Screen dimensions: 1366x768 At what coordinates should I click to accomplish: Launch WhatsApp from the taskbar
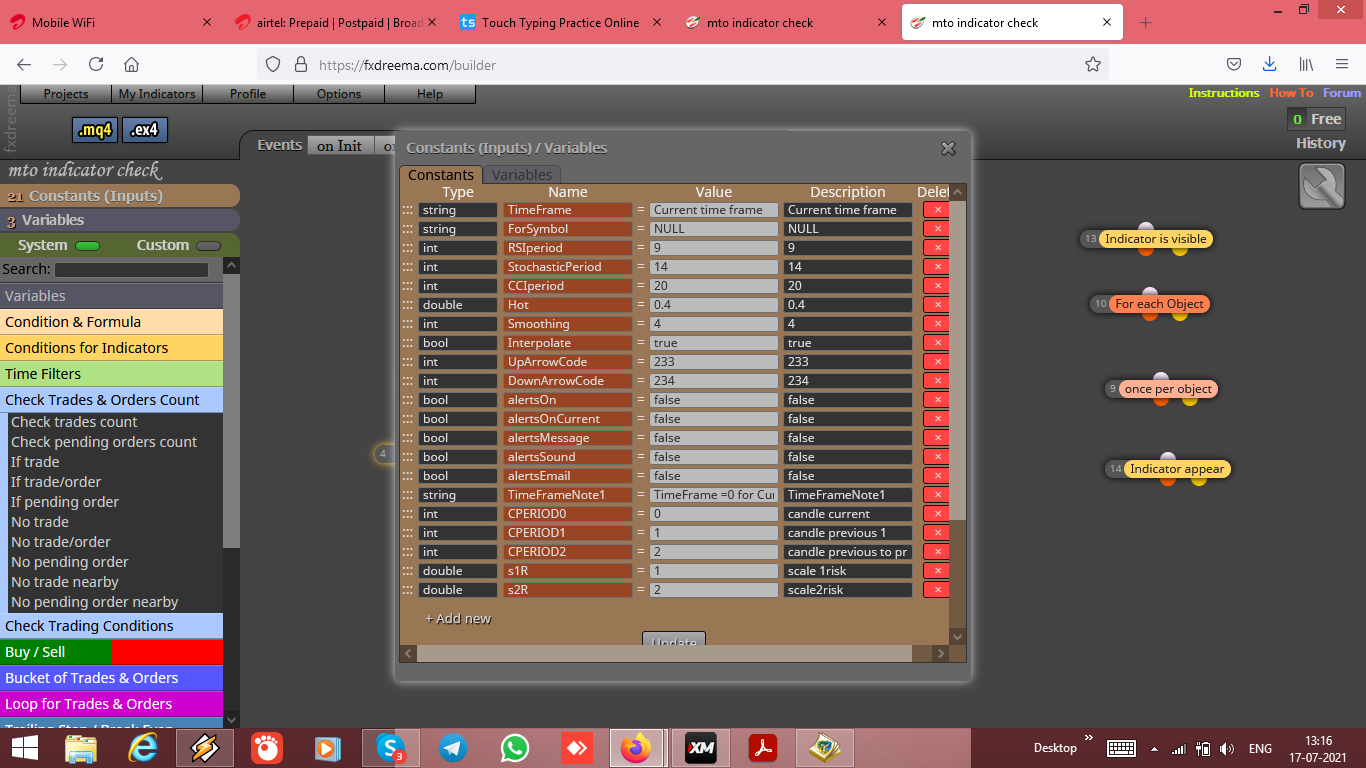[x=515, y=748]
